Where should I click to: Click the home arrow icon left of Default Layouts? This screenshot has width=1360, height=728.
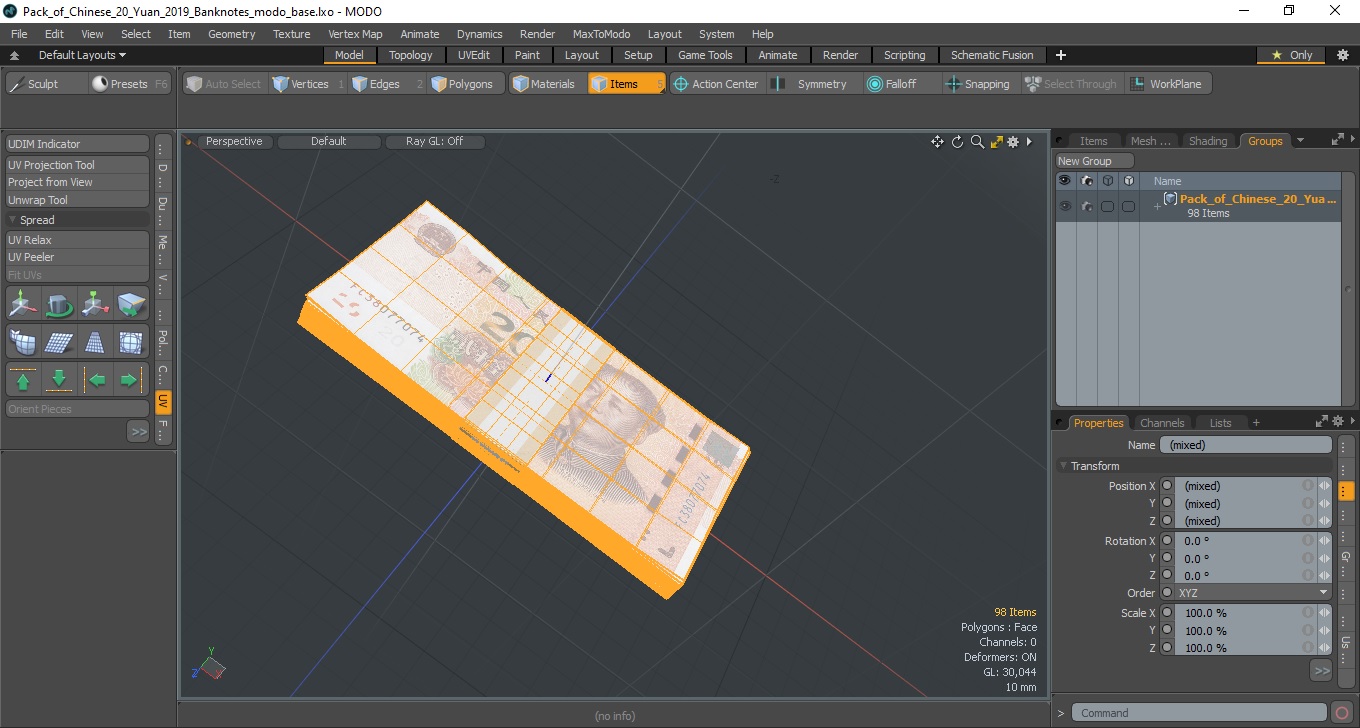[x=15, y=56]
